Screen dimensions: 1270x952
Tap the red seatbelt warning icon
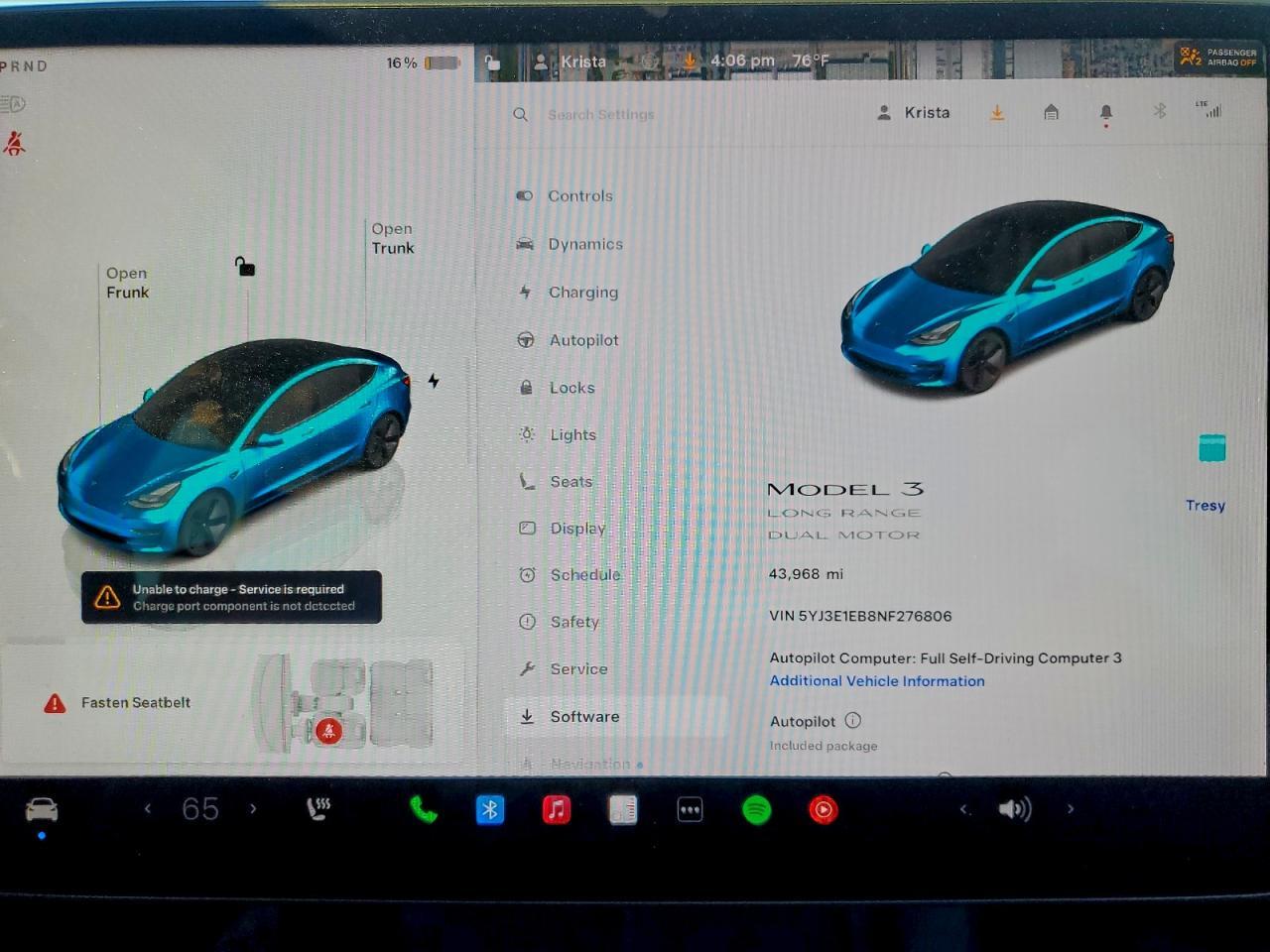[x=14, y=144]
